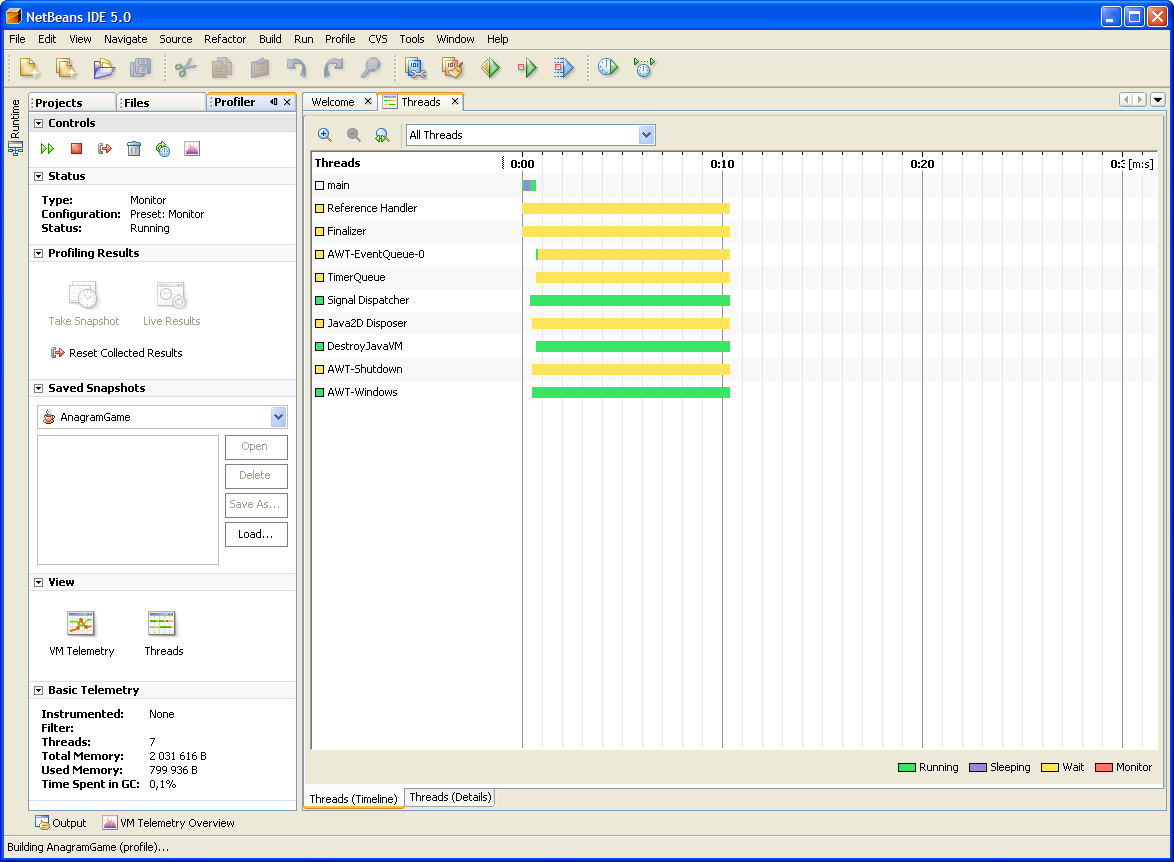Zoom out on the threads timeline
Screen dimensions: 1174x862
pyautogui.click(x=353, y=135)
